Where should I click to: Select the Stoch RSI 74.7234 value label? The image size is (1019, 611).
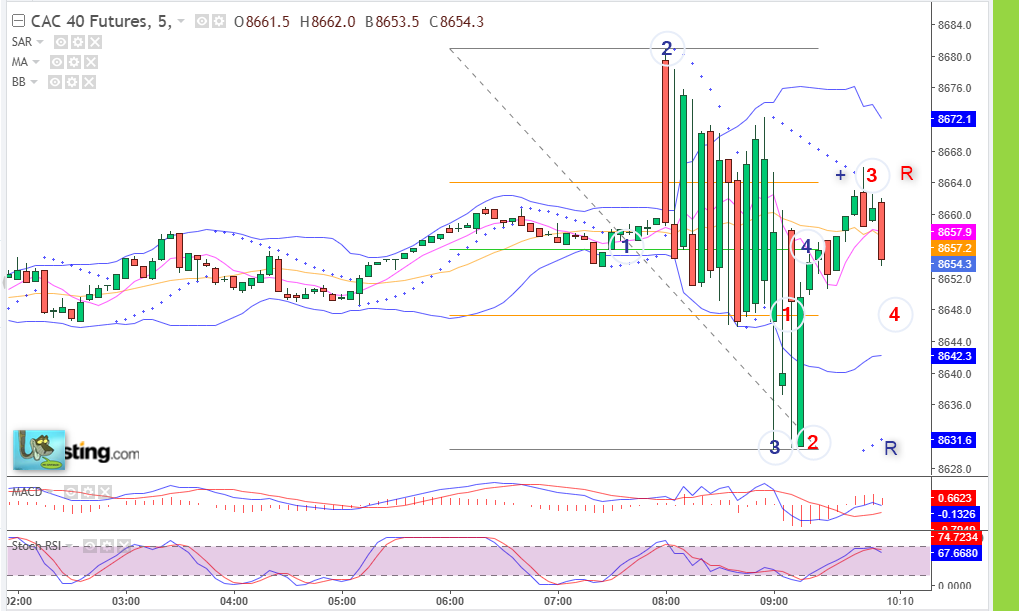tap(956, 537)
